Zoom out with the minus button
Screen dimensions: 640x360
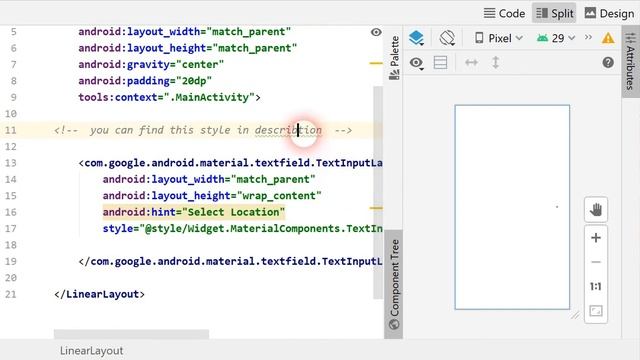pos(596,262)
